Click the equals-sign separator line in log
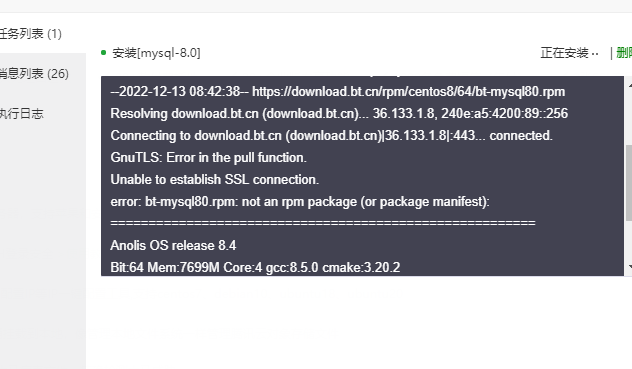Viewport: 632px width, 369px height. click(x=323, y=223)
